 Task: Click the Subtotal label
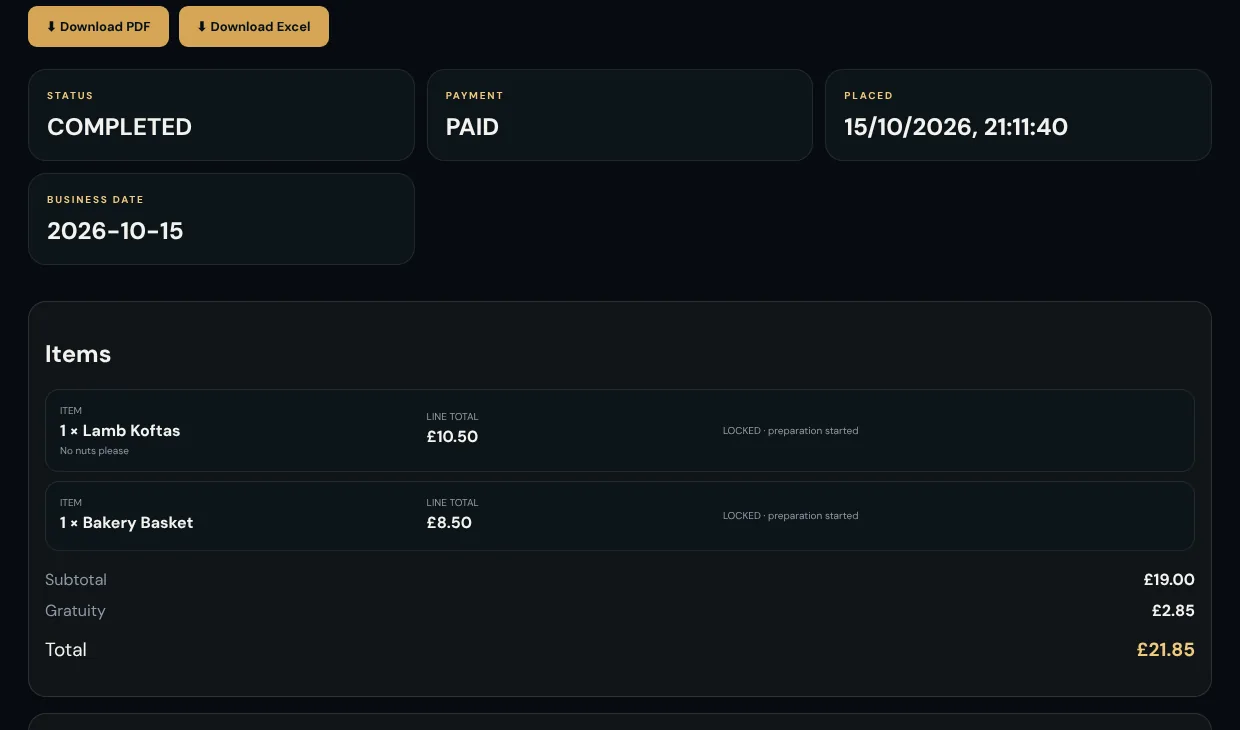pyautogui.click(x=76, y=580)
